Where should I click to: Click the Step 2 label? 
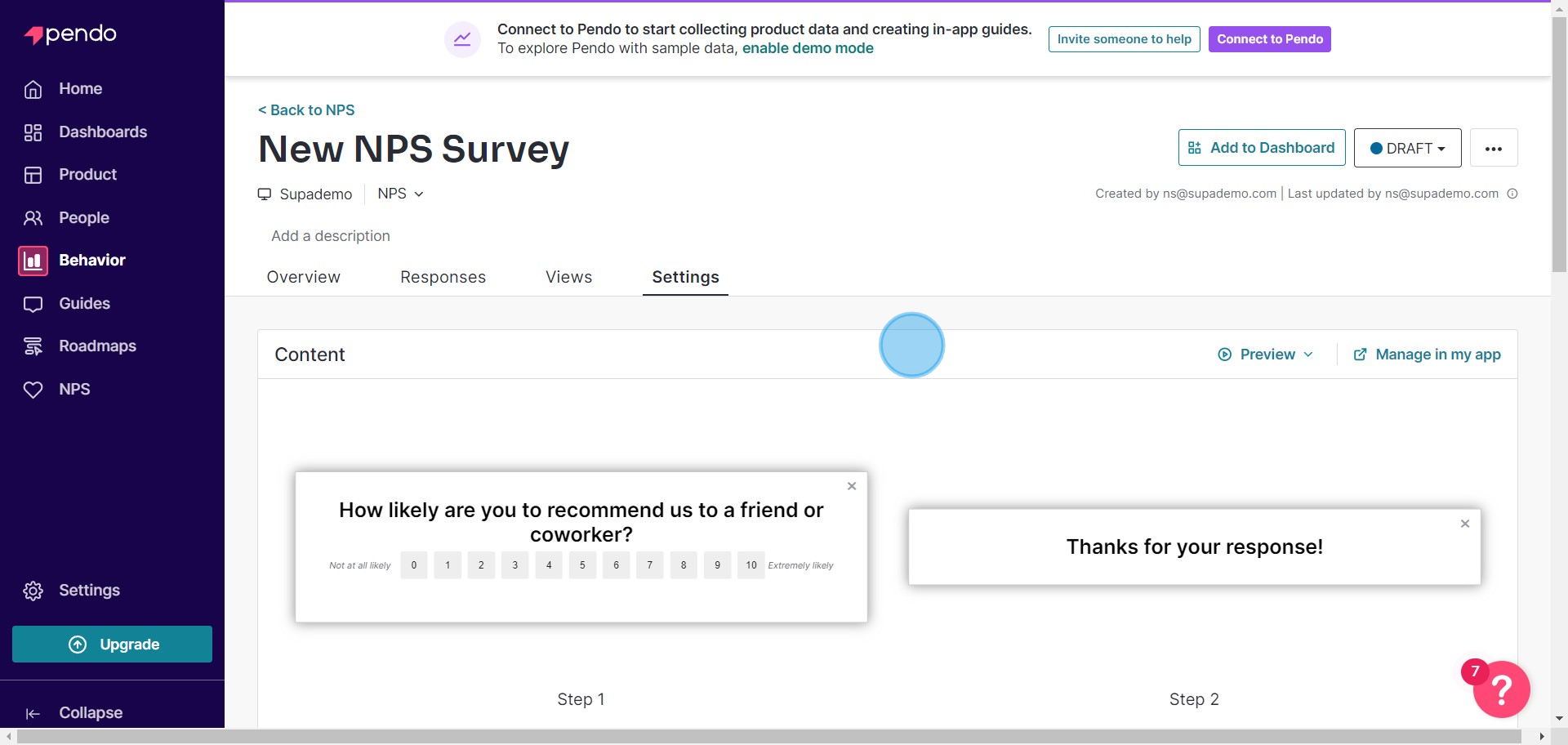[x=1194, y=699]
